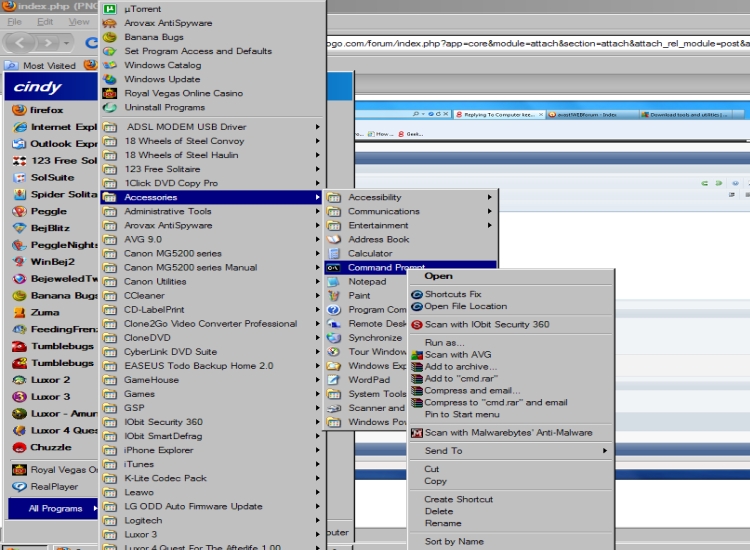Choose Delete in context menu
Image resolution: width=750 pixels, height=550 pixels.
[439, 511]
